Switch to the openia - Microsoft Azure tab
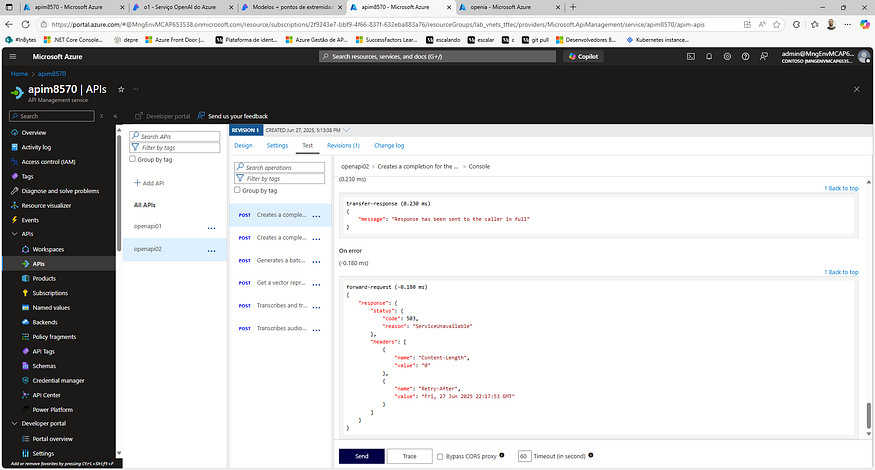This screenshot has width=875, height=470. click(x=509, y=7)
